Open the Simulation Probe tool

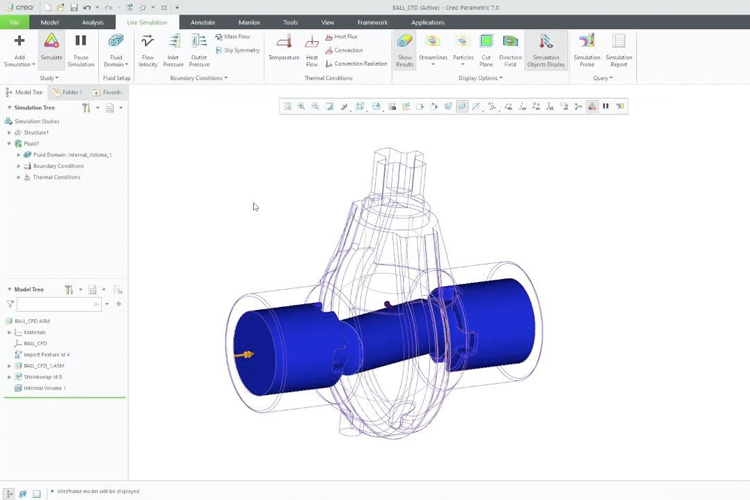[587, 47]
